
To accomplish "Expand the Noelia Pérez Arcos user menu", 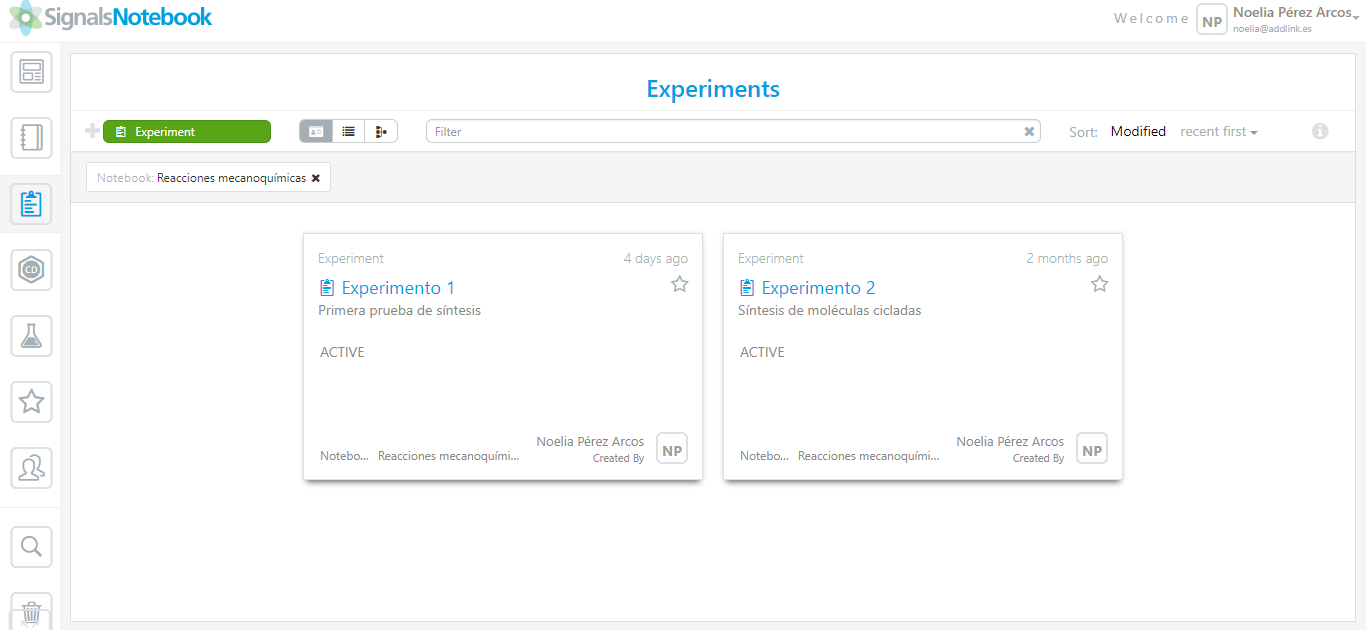I will point(1292,13).
